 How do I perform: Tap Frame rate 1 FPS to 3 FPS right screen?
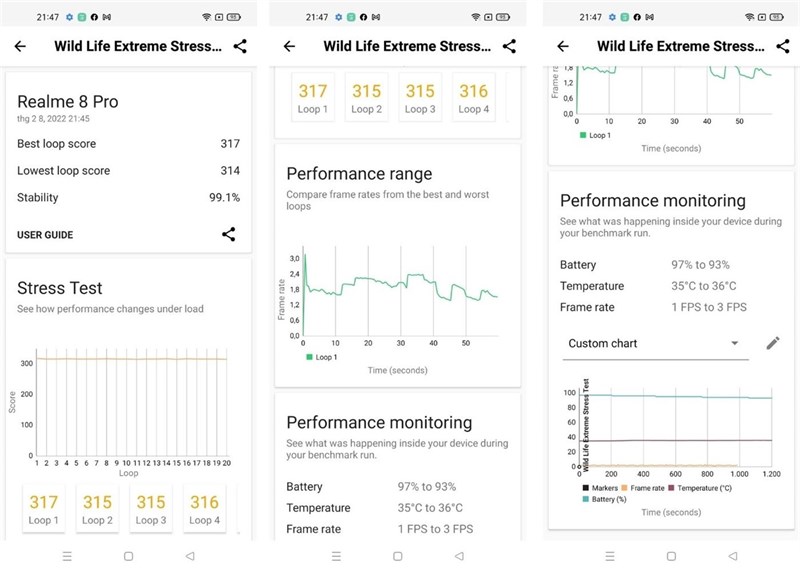(x=654, y=307)
